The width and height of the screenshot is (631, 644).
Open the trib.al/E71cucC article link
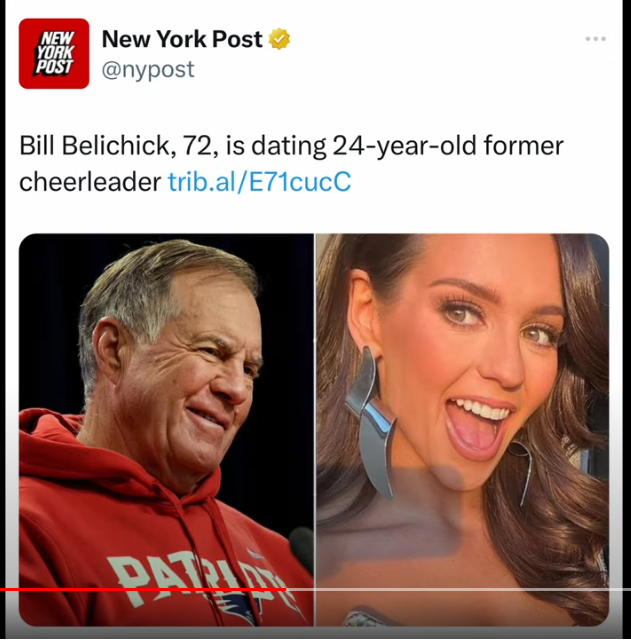click(x=258, y=182)
